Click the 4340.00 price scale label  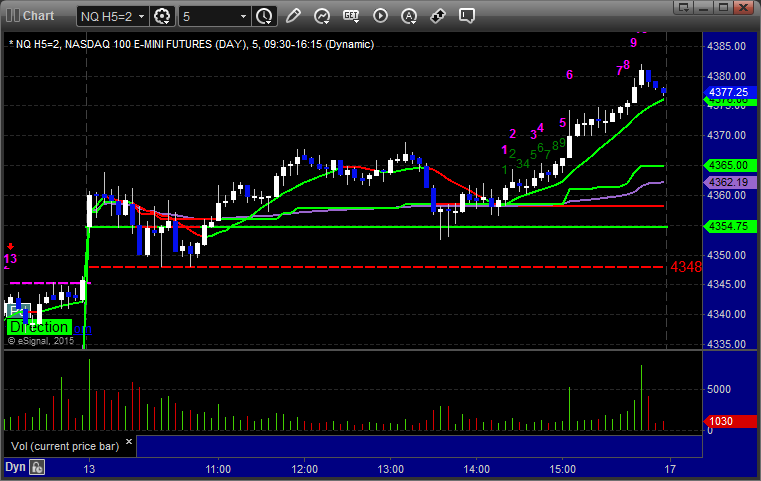pos(727,315)
